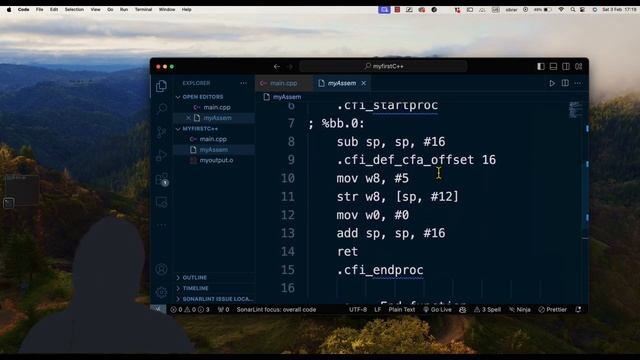Click the 3 Spell status item
Screen dimensions: 640x360
(487, 310)
